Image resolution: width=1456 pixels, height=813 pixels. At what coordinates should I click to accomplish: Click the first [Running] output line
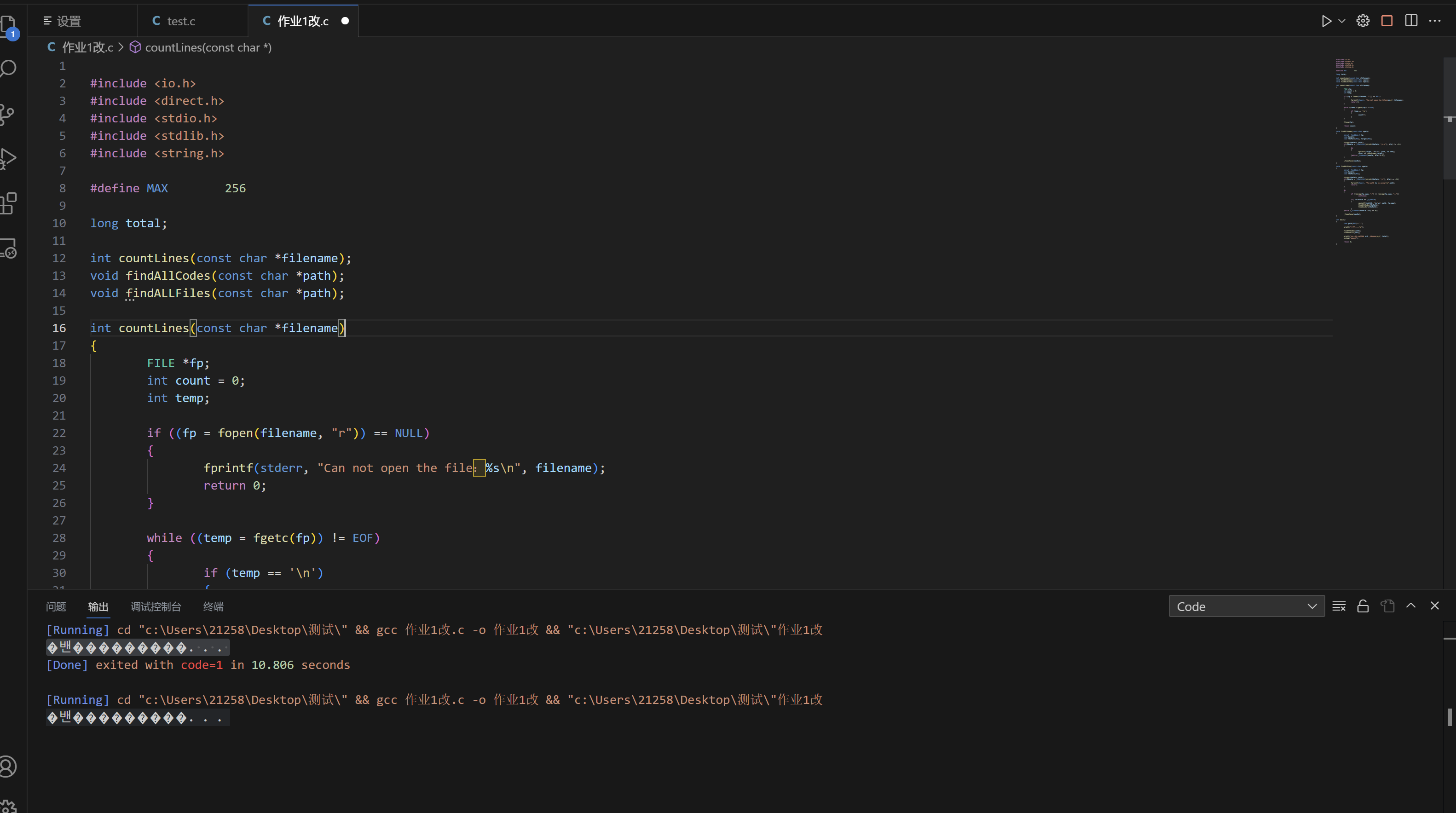pos(434,630)
